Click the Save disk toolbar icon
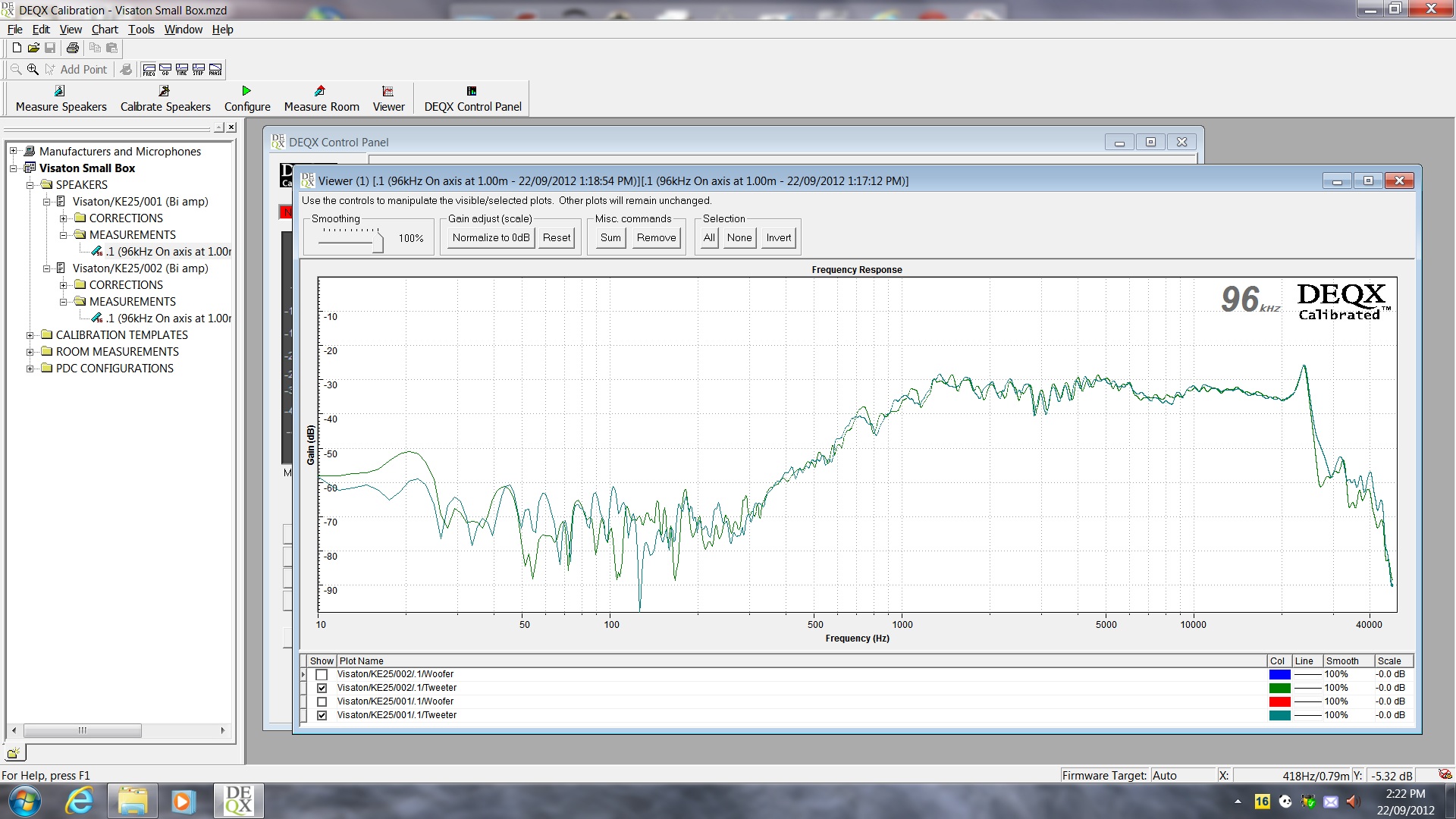1456x819 pixels. [x=50, y=48]
